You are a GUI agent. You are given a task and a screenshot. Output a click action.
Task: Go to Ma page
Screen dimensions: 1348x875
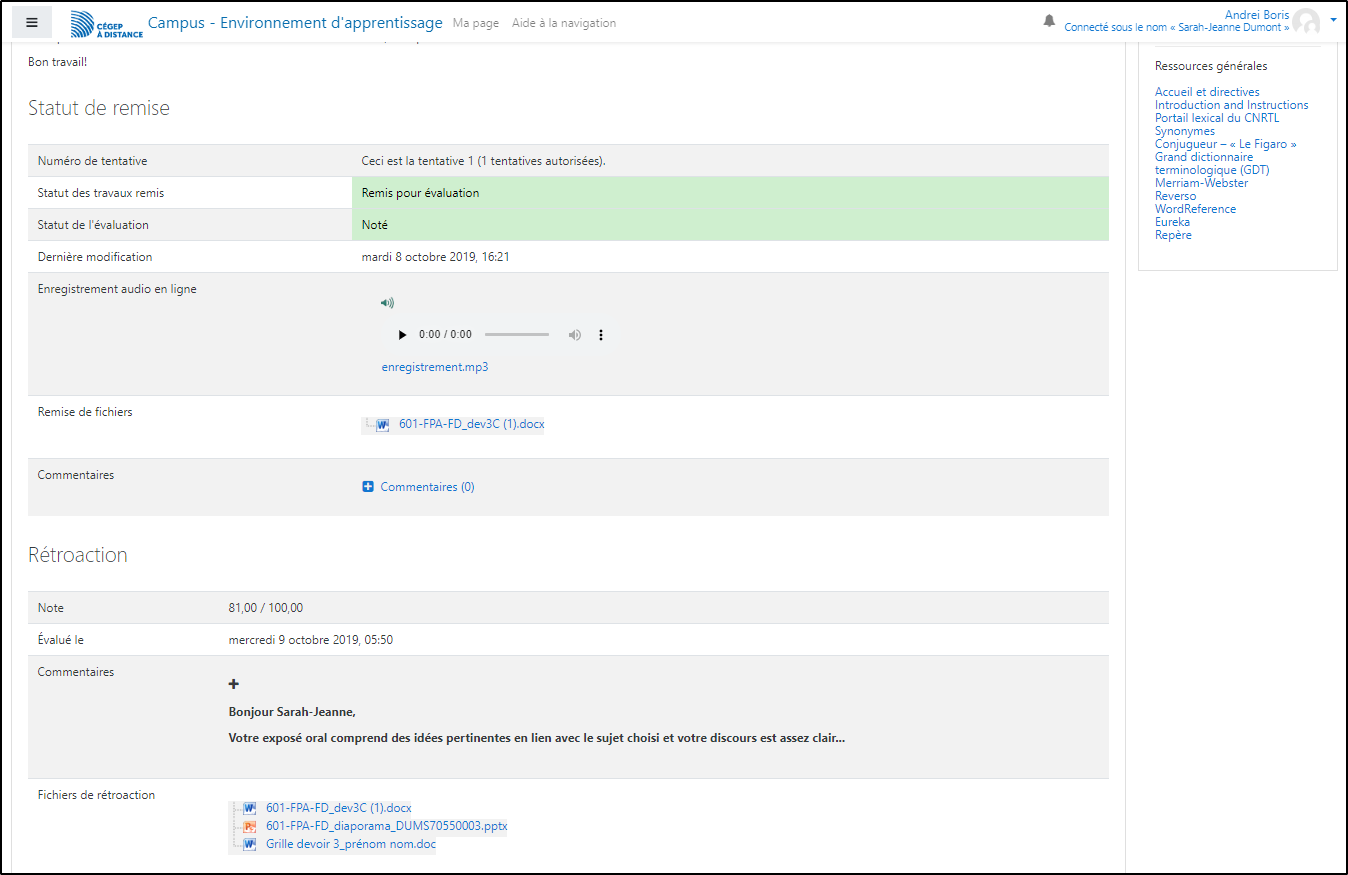475,23
